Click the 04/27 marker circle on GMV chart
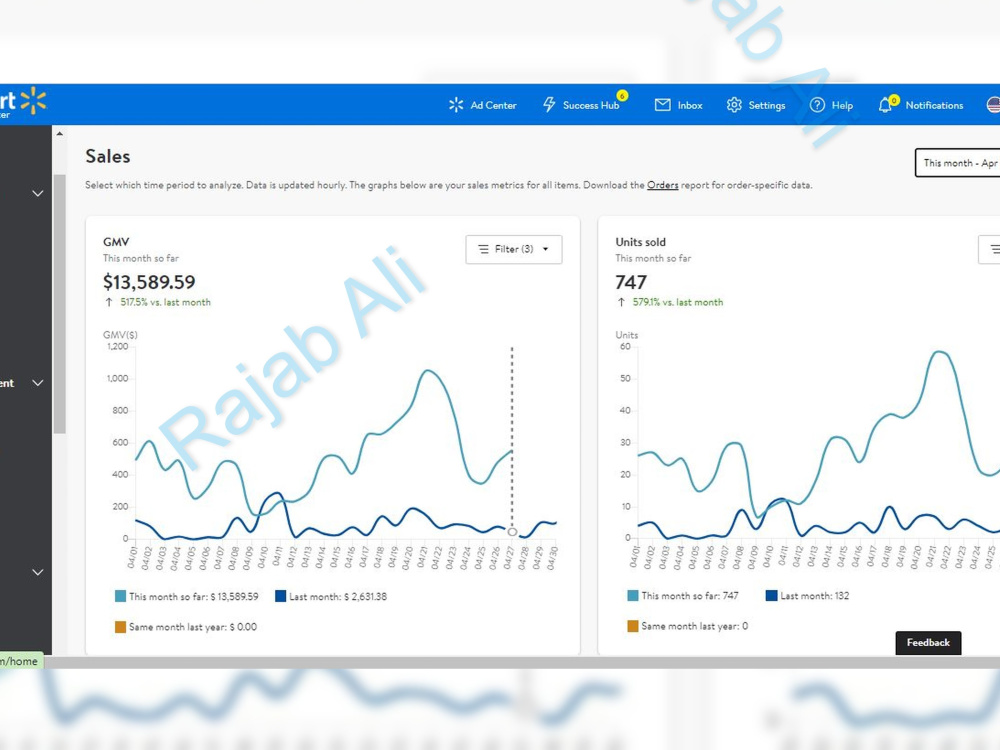Image resolution: width=1000 pixels, height=750 pixels. (512, 532)
